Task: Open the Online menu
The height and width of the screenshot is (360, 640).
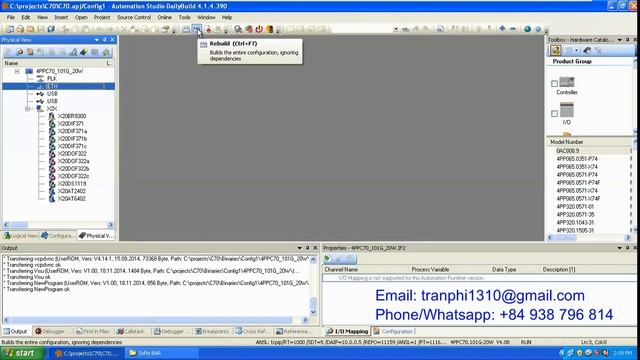Action: (x=164, y=18)
